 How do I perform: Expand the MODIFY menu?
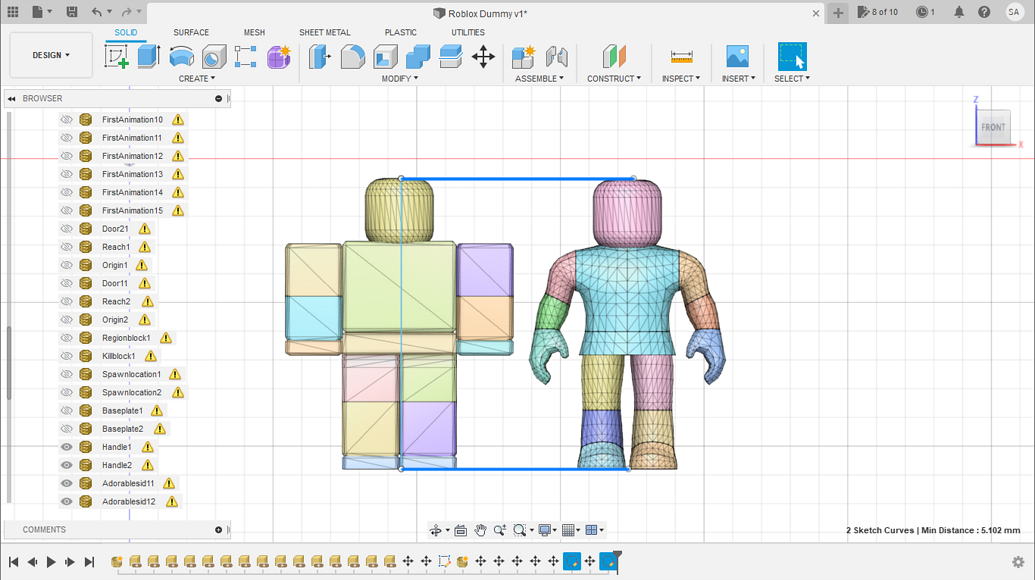(399, 79)
